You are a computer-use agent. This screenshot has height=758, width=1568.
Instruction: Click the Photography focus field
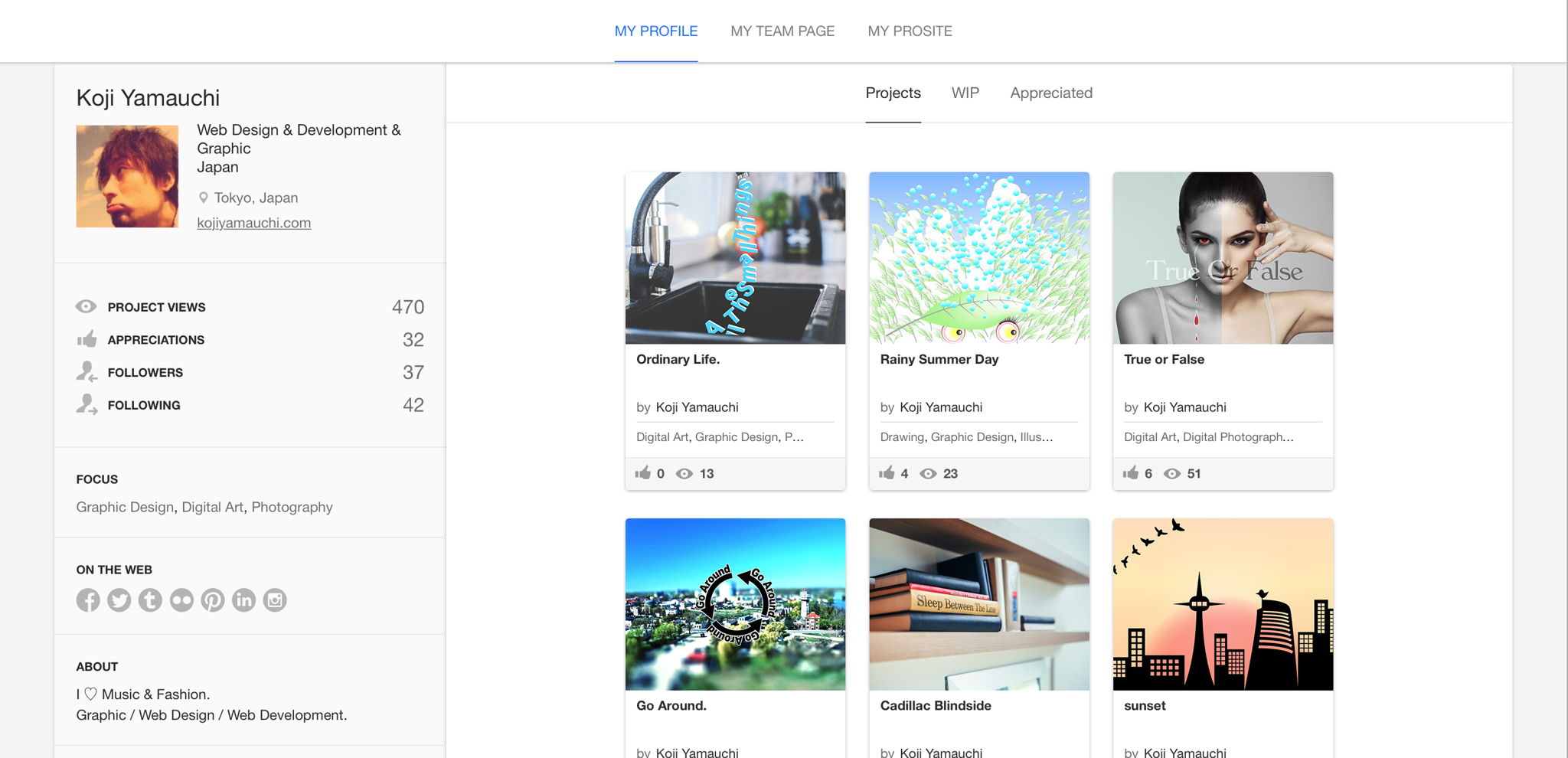292,507
